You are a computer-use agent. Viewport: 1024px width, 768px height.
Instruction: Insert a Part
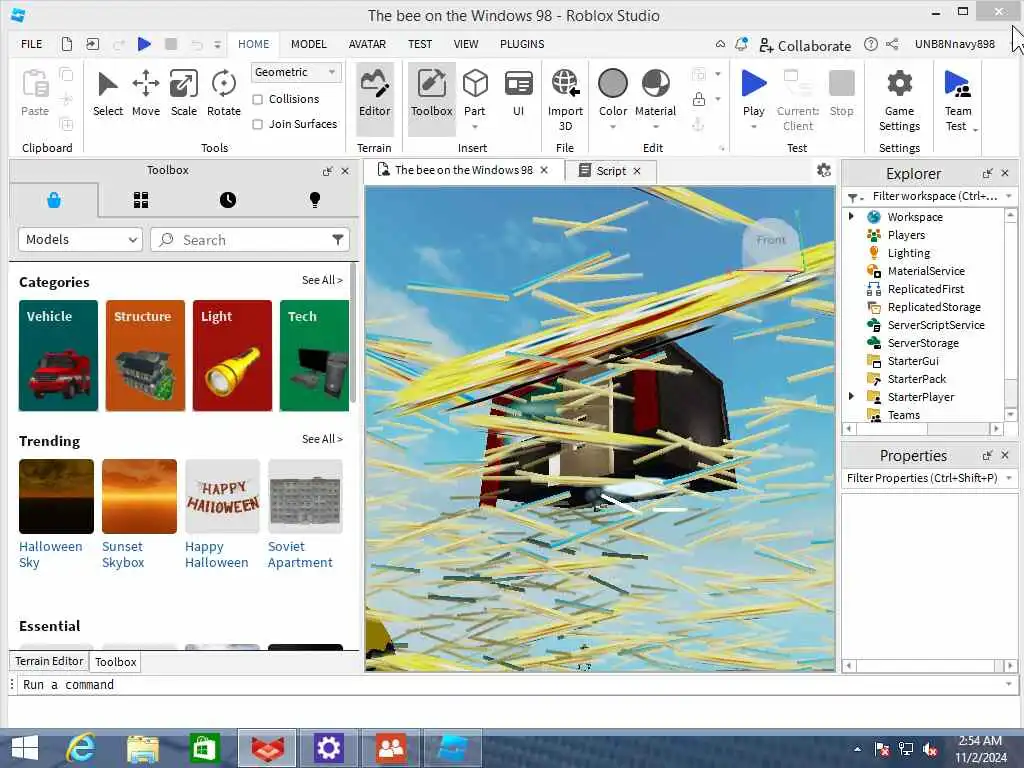pyautogui.click(x=475, y=91)
